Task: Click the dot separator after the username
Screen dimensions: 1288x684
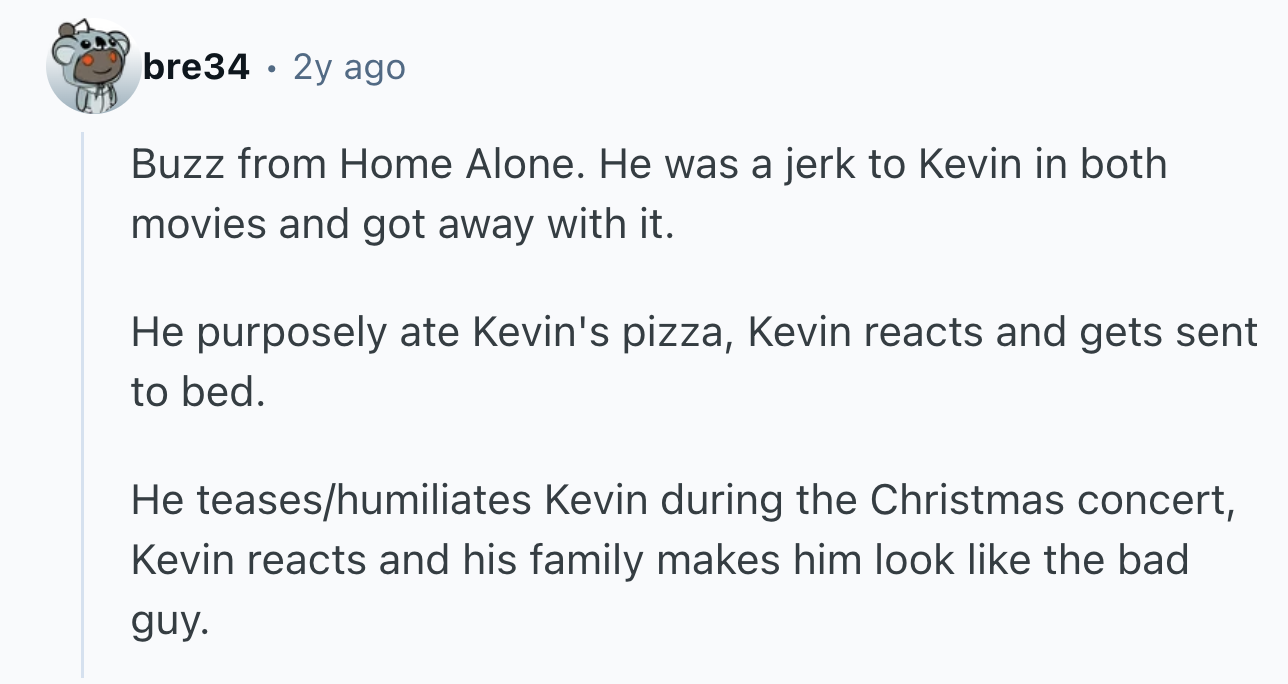Action: click(271, 68)
